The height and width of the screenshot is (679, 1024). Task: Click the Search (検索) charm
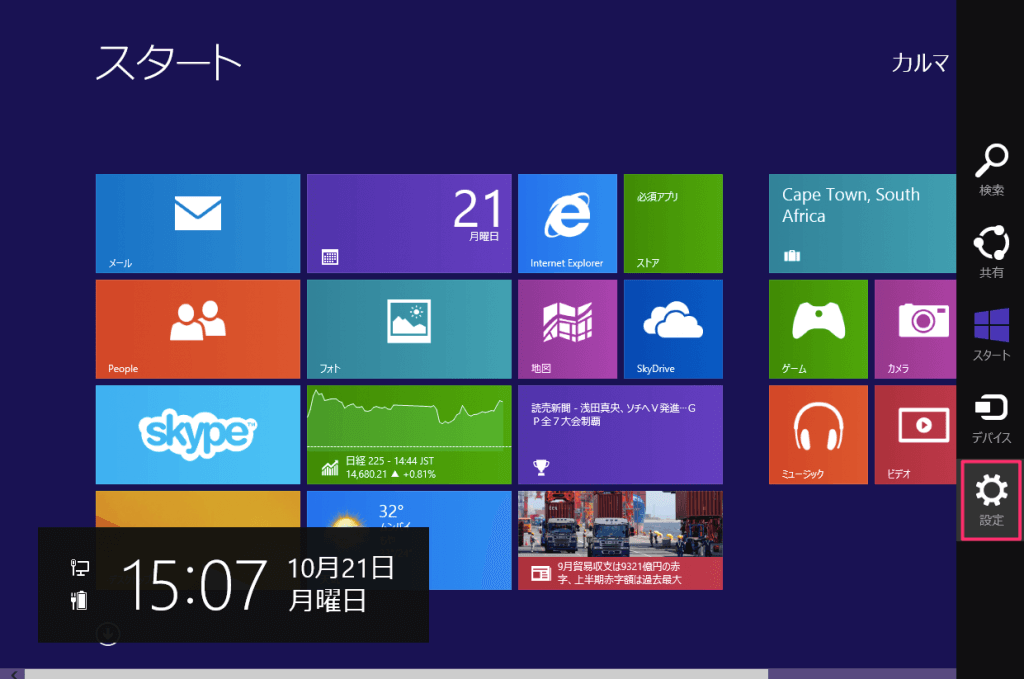click(x=991, y=170)
